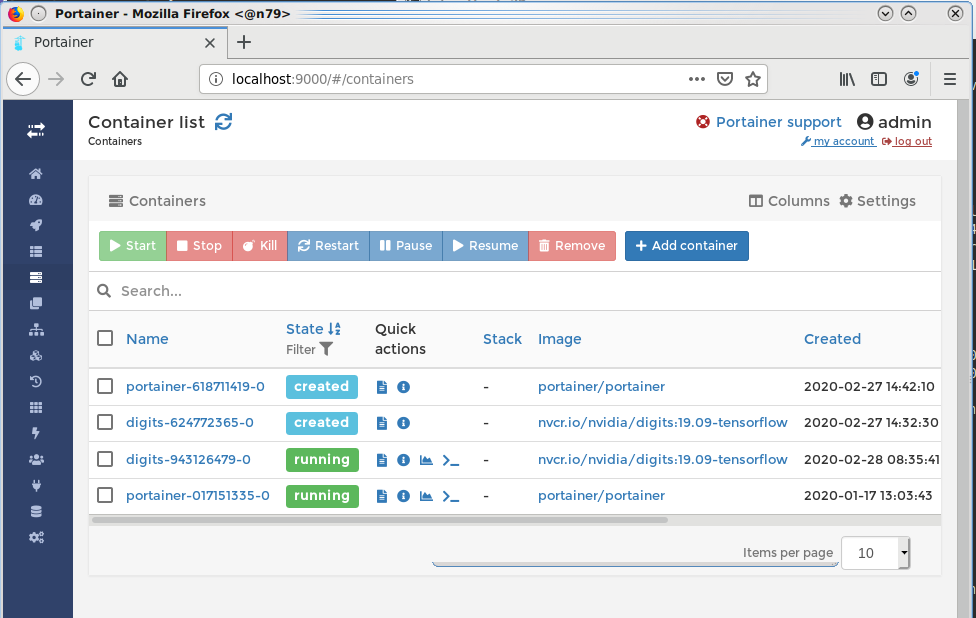The width and height of the screenshot is (976, 618).
Task: Click the Kill button
Action: coord(260,246)
